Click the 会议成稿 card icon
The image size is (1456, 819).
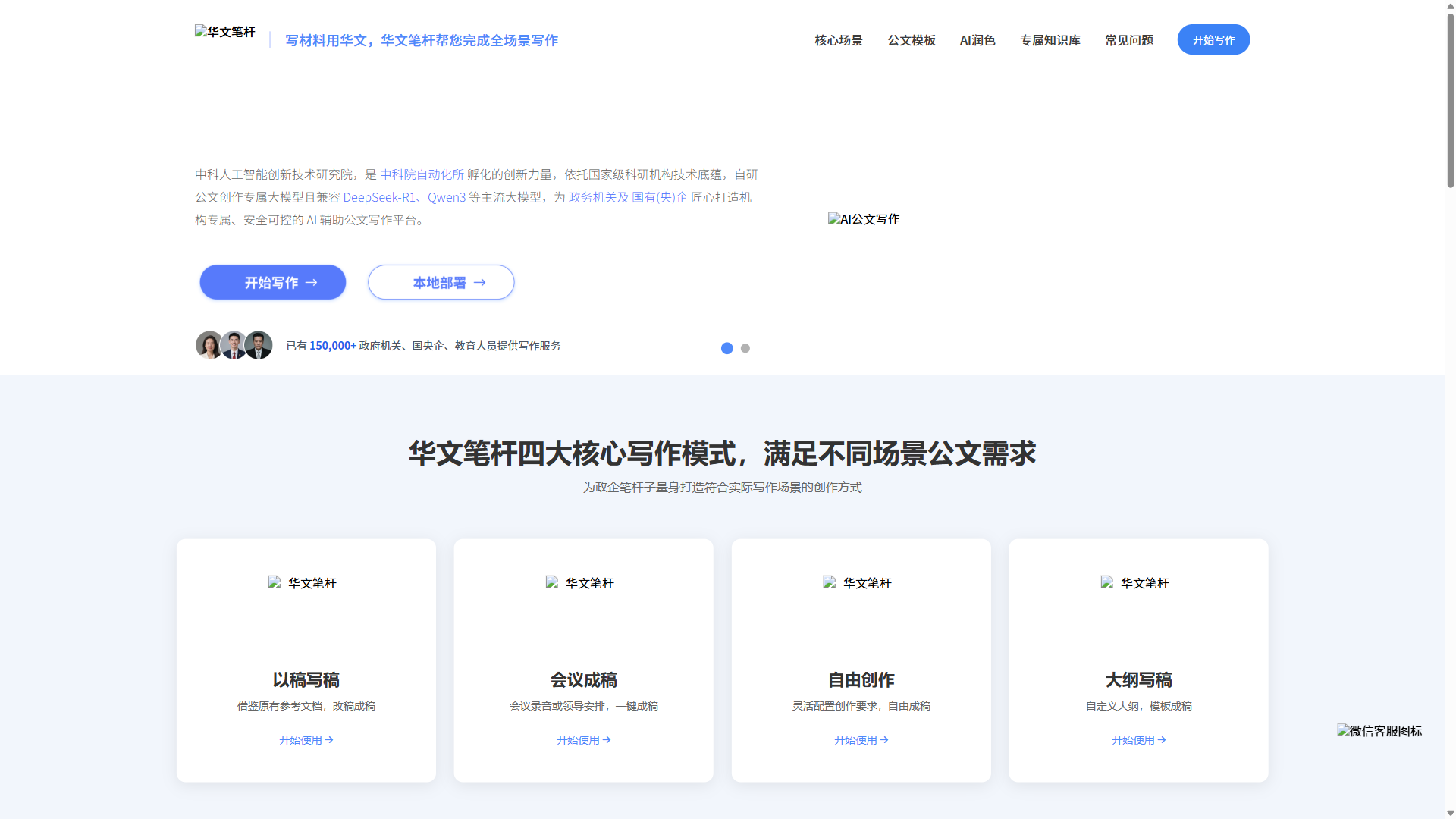580,583
